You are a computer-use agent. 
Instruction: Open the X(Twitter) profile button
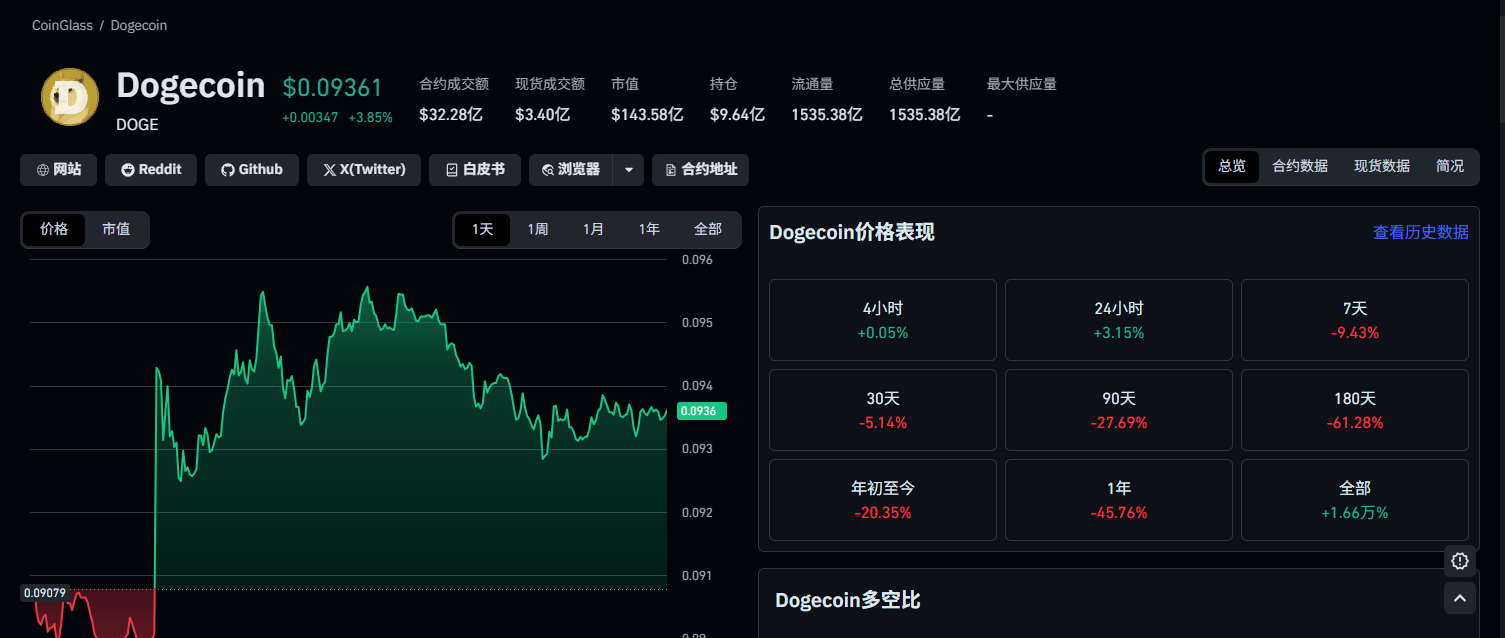(364, 170)
